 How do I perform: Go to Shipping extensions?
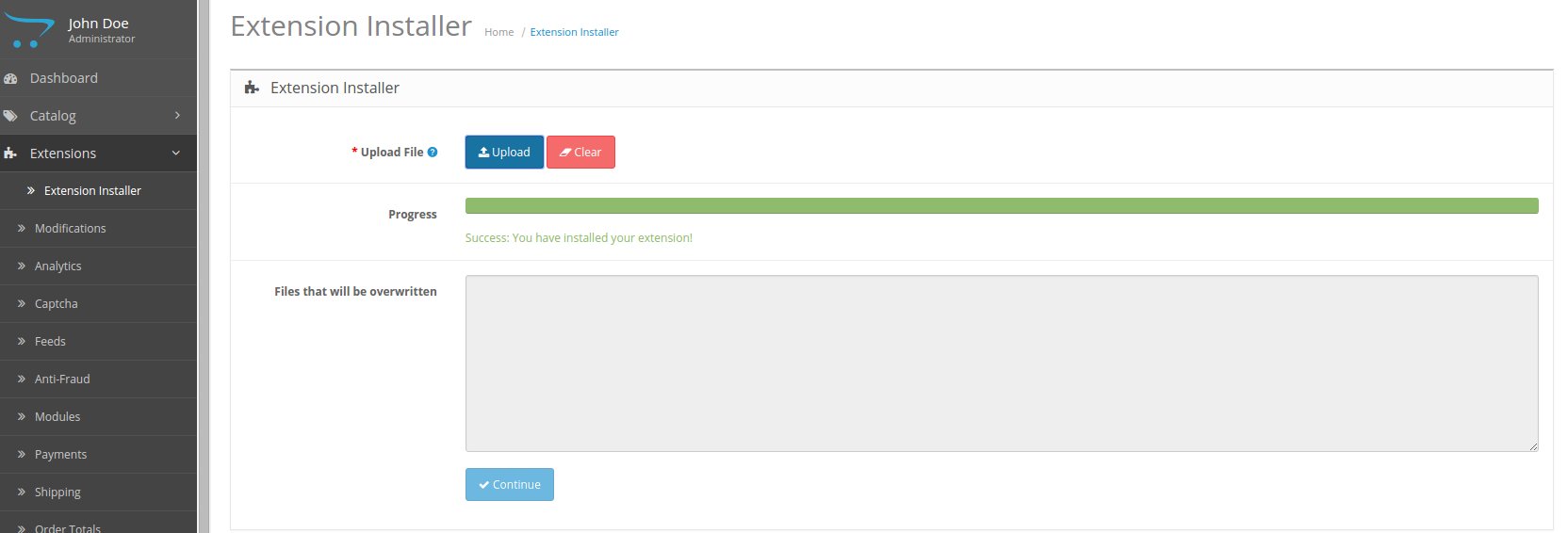coord(57,493)
